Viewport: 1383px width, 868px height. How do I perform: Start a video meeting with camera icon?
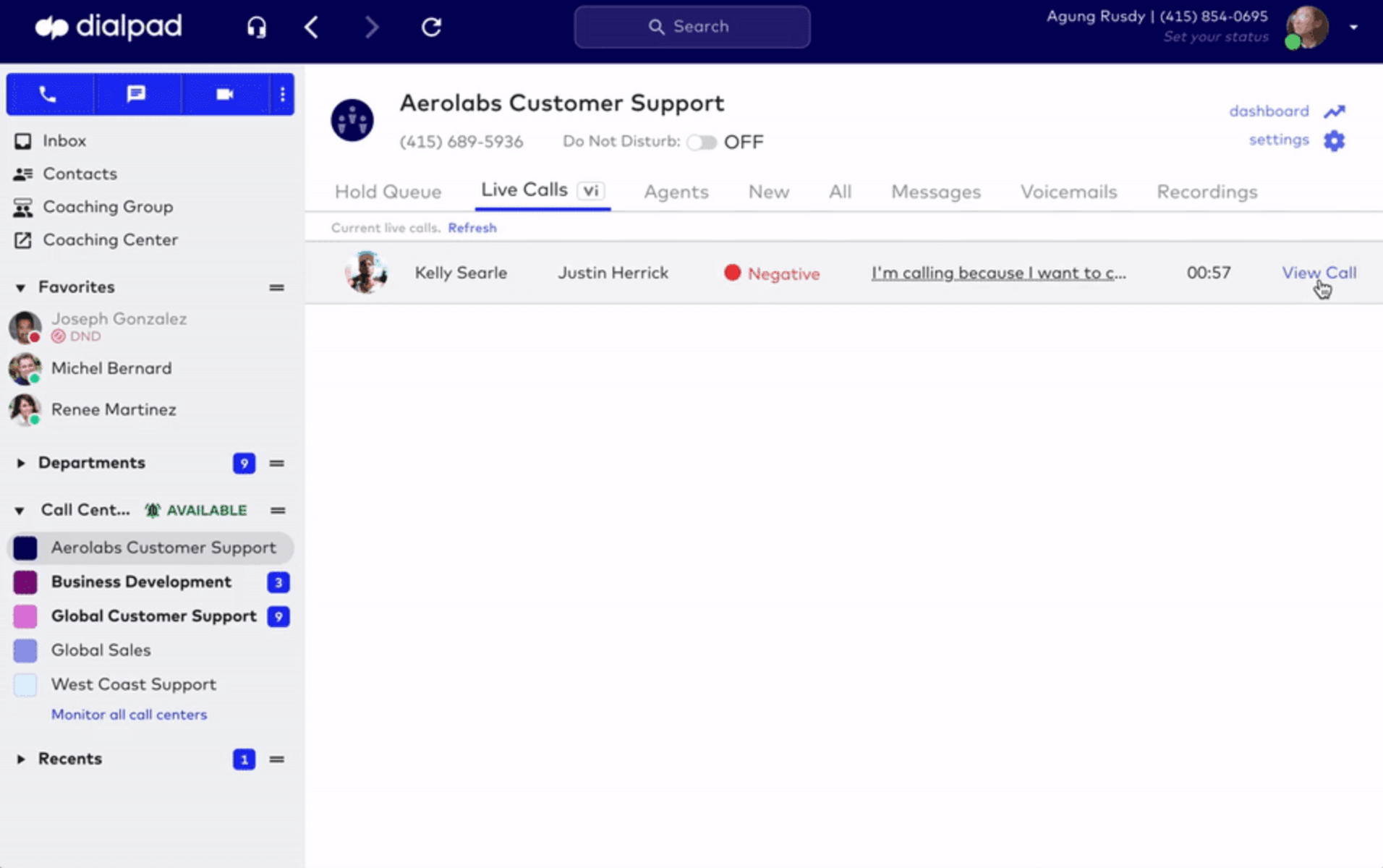pos(225,94)
